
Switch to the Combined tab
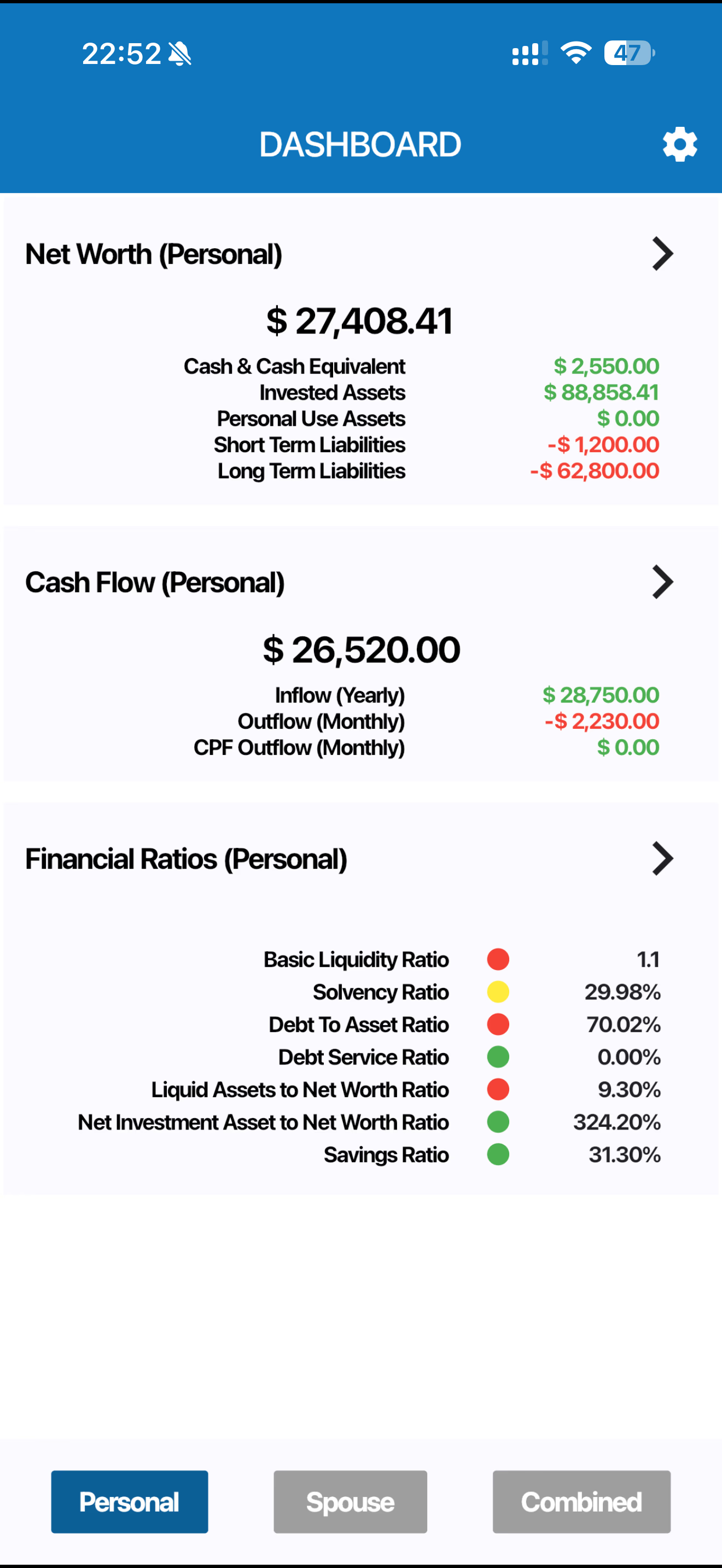coord(581,1502)
